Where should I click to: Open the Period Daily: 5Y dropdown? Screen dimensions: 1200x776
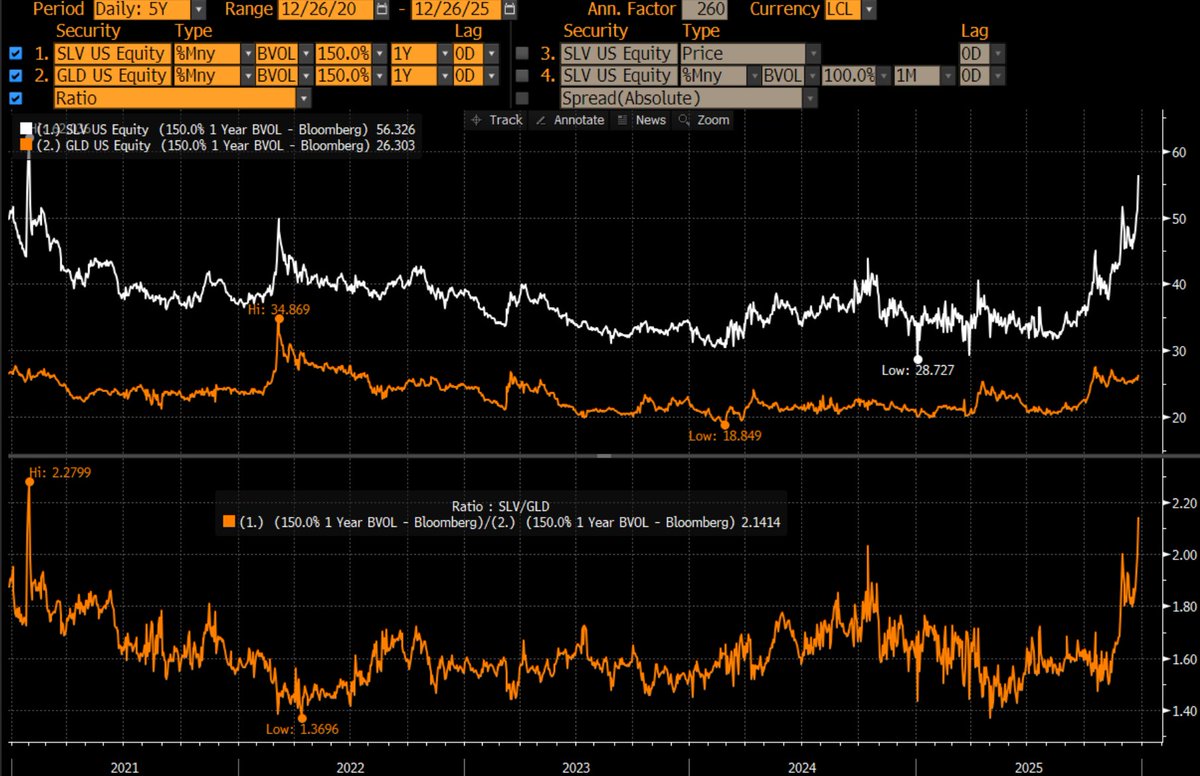pyautogui.click(x=199, y=10)
